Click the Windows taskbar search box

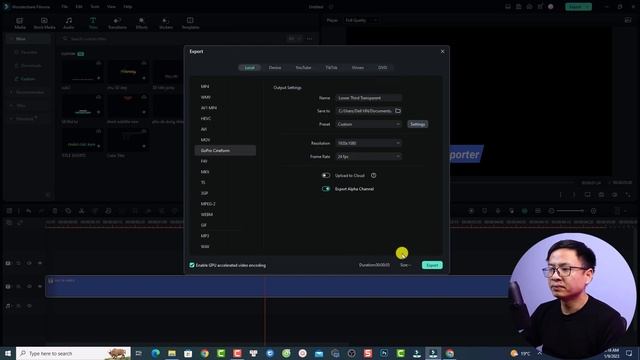tap(73, 353)
